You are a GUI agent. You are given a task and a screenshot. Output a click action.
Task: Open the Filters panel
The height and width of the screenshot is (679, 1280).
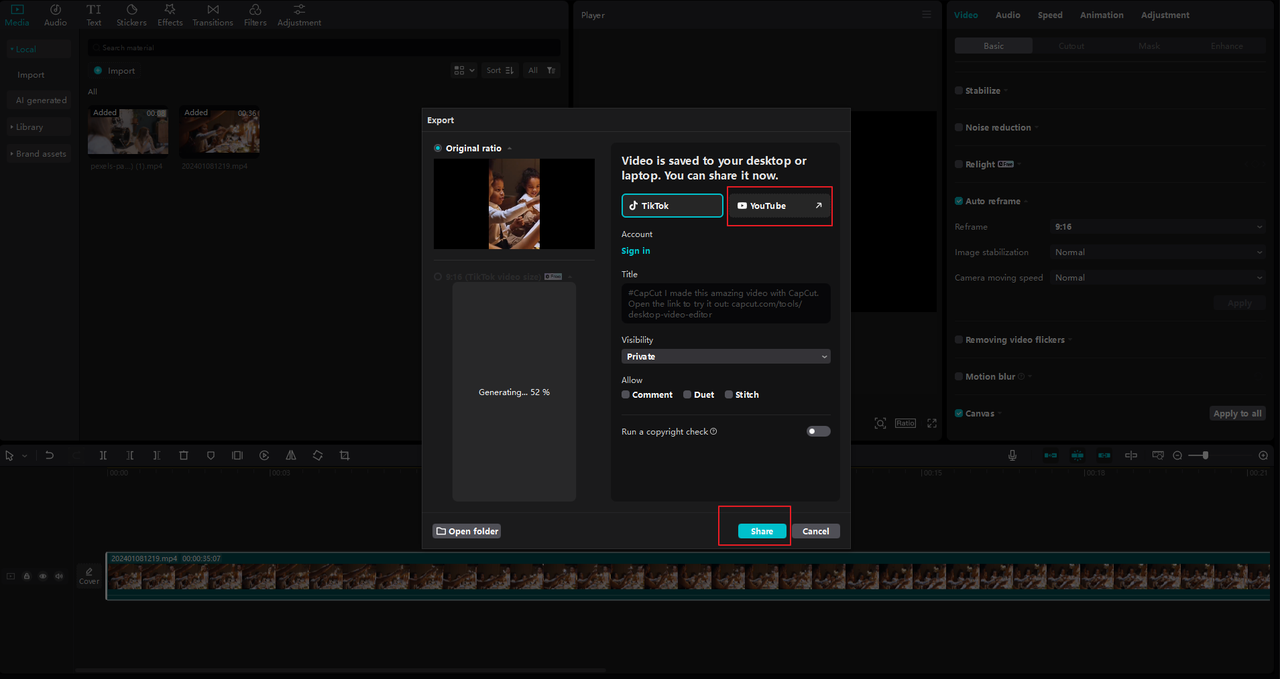255,15
